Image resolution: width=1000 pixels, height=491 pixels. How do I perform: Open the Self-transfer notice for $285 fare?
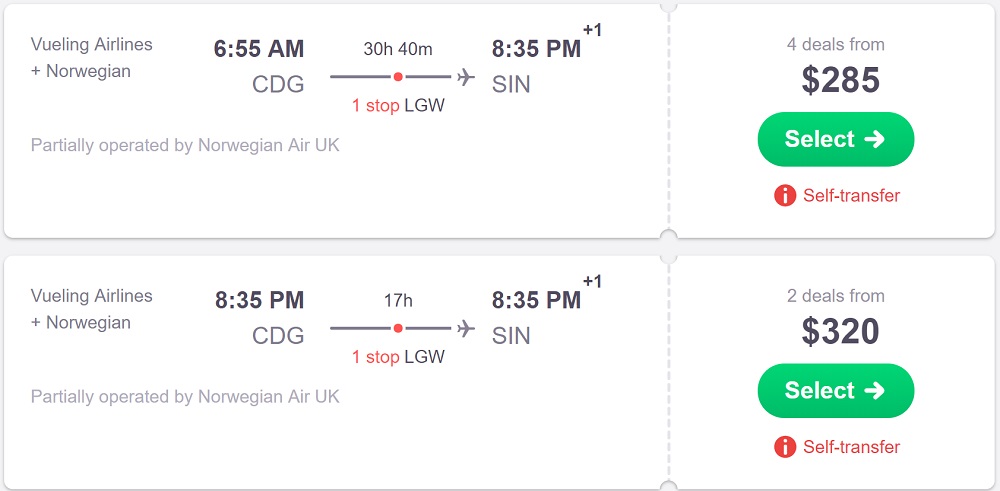tap(851, 196)
